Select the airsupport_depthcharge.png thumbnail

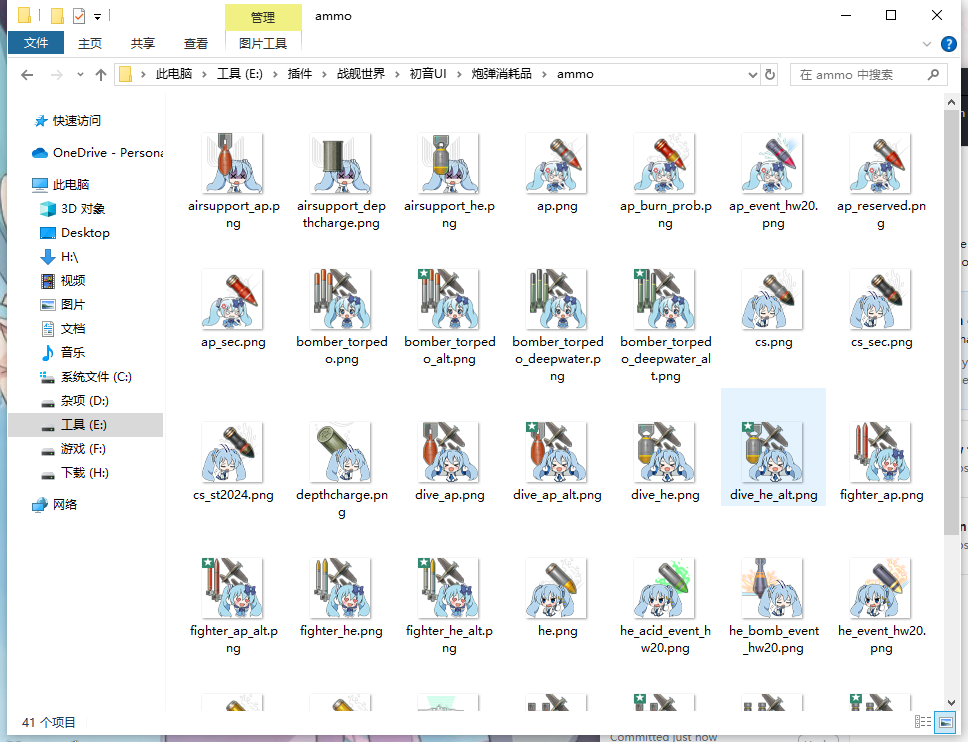(341, 163)
